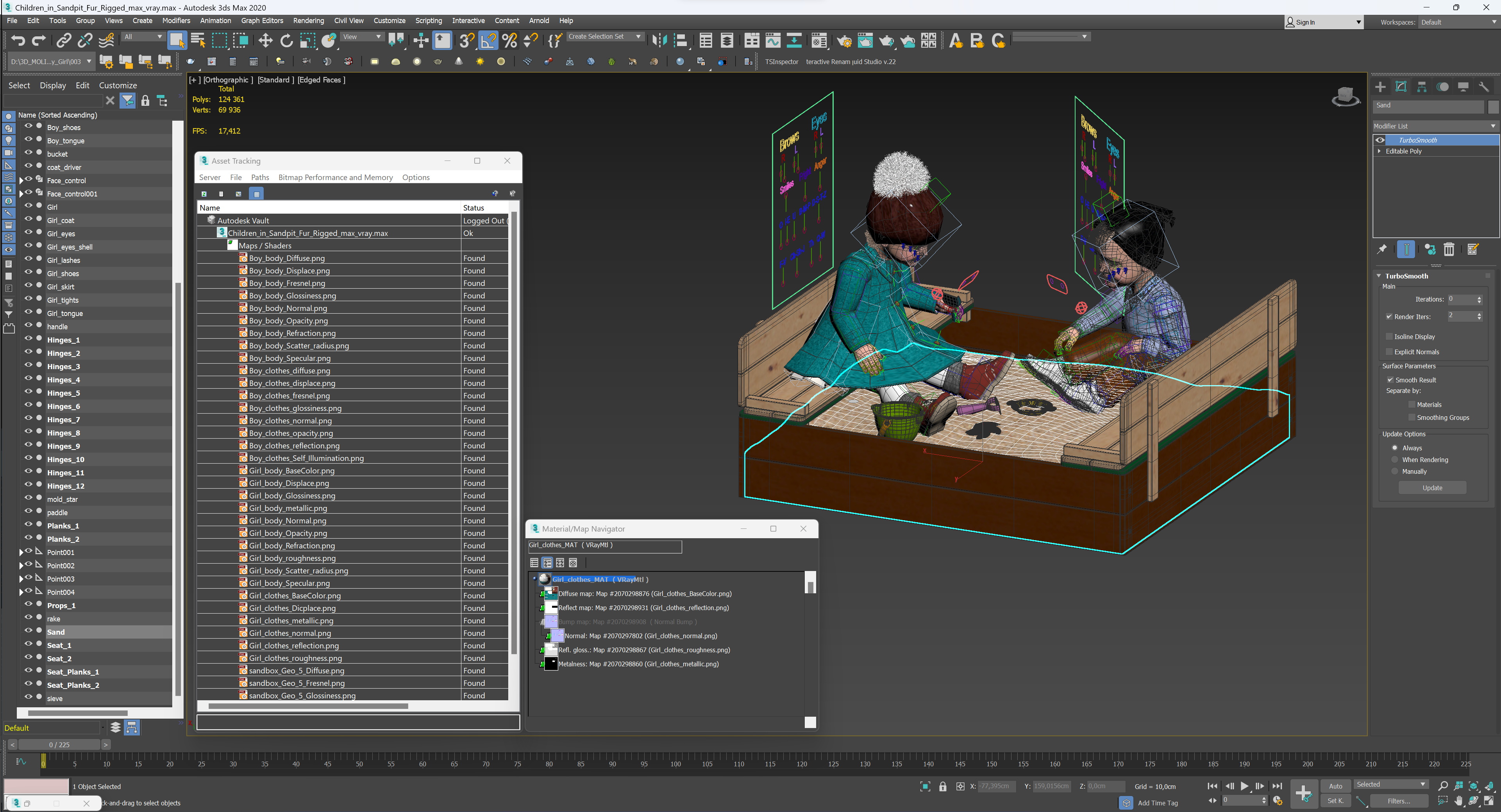This screenshot has width=1501, height=812.
Task: Toggle the Angle Snap tool
Action: [x=488, y=40]
